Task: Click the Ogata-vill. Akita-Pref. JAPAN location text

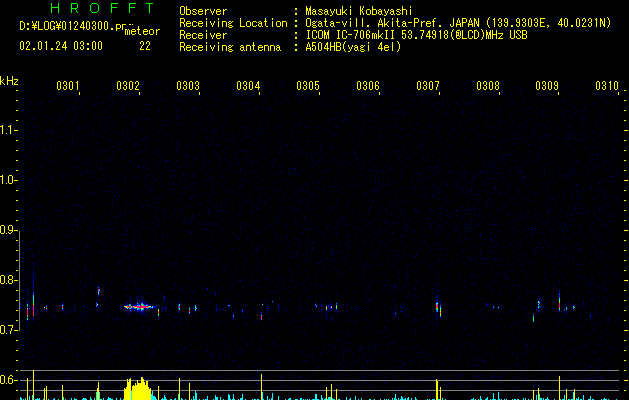Action: pos(458,23)
